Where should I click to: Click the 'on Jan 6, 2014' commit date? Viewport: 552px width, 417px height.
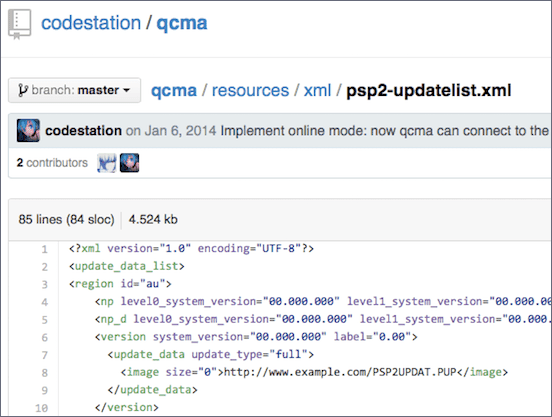click(171, 131)
